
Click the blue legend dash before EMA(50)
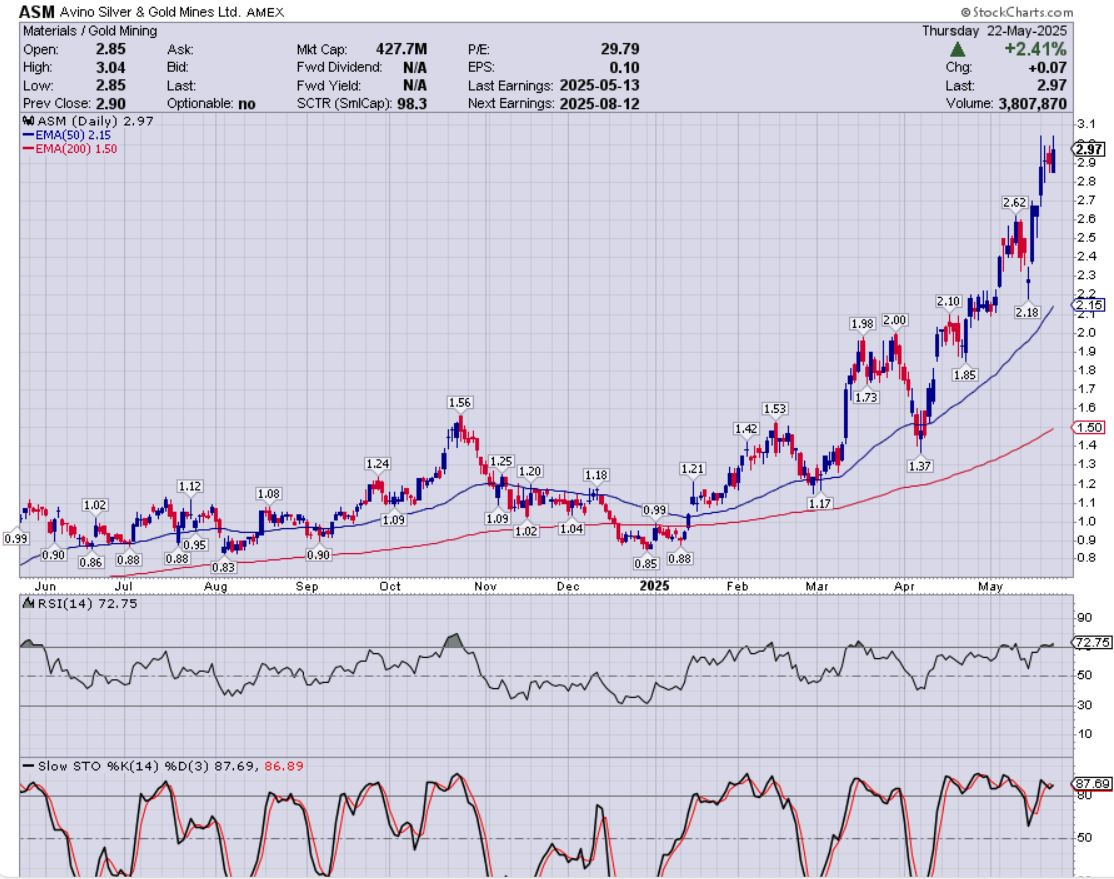(28, 134)
